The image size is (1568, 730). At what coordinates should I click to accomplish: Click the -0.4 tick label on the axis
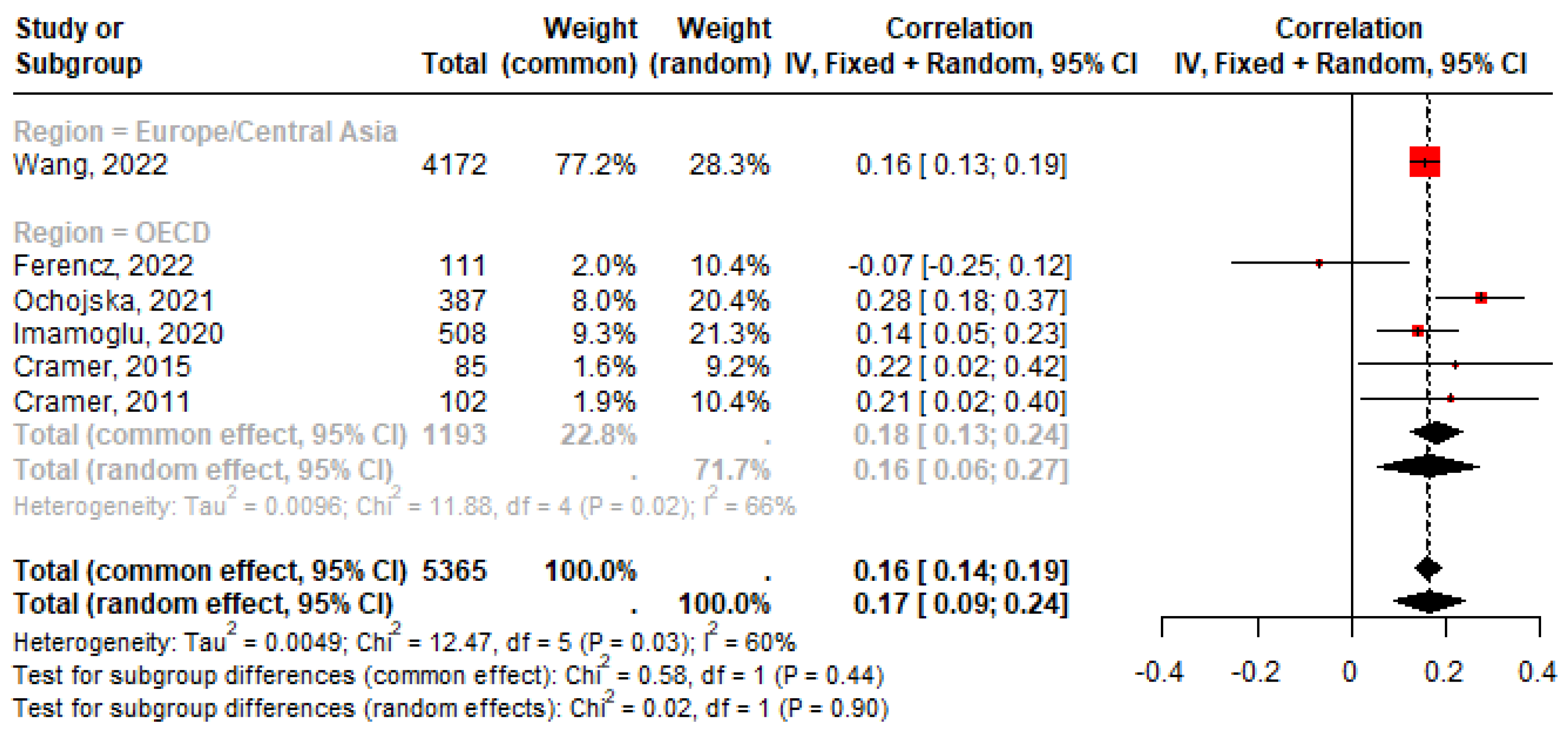point(1160,673)
